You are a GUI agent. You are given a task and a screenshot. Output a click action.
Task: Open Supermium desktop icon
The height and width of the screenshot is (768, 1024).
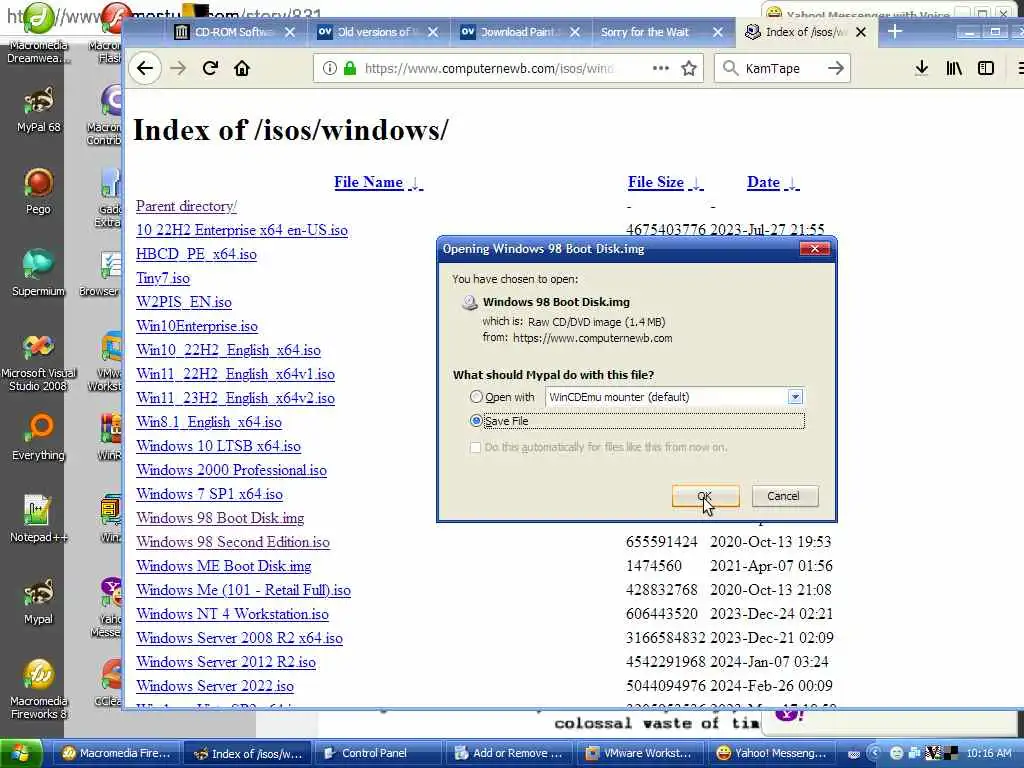39,274
